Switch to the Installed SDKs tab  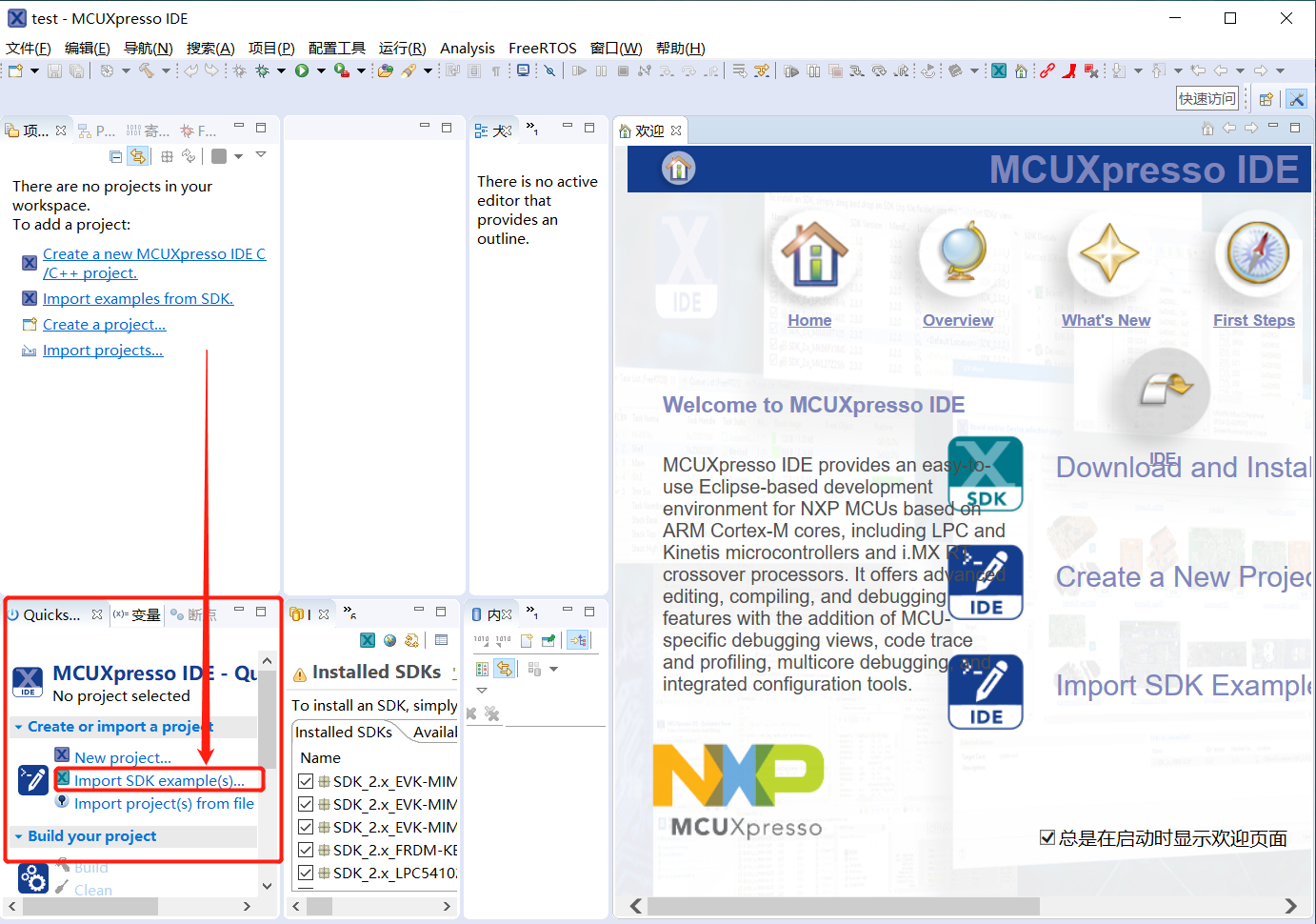click(344, 732)
